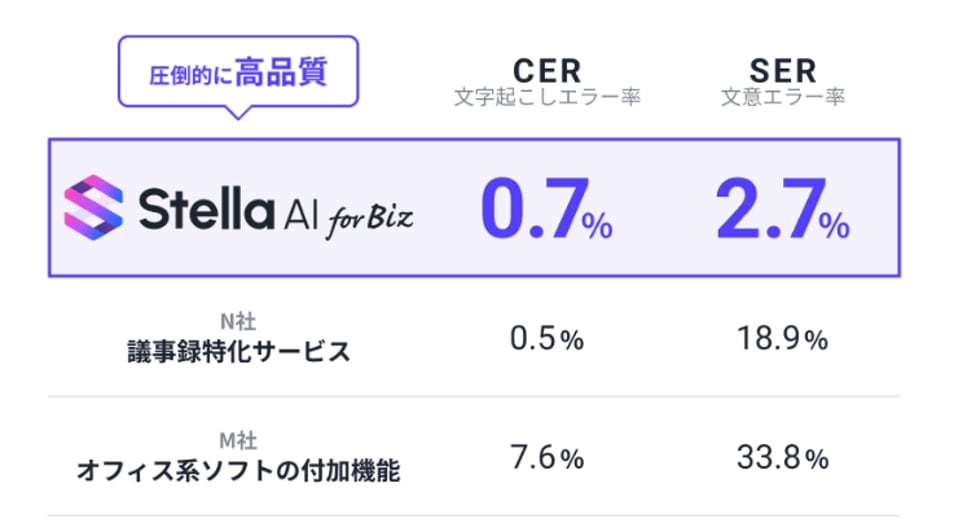Screen dimensions: 960x527
Task: Click the 7.6% CER value
Action: [x=546, y=459]
